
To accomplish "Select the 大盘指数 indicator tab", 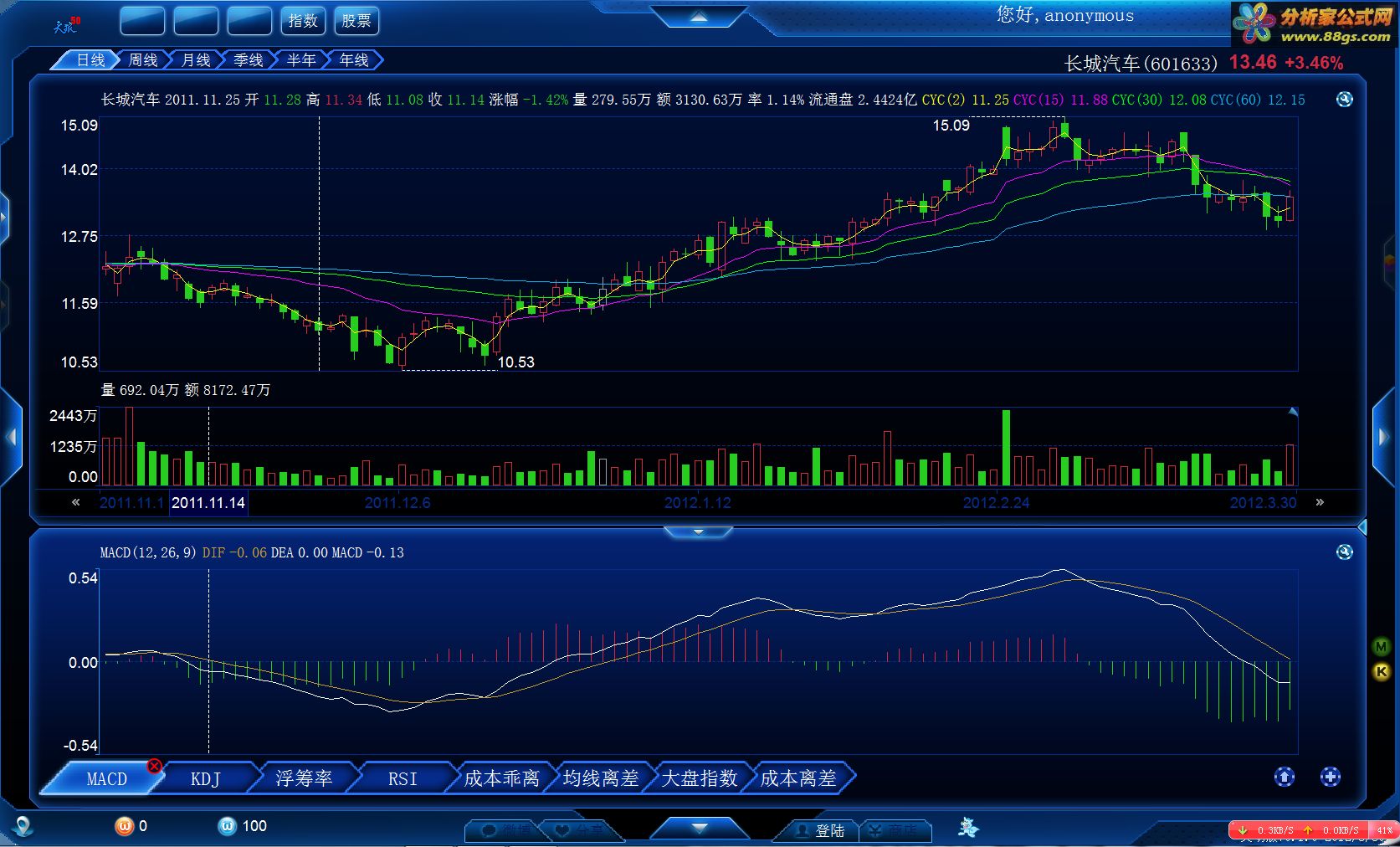I will point(699,778).
